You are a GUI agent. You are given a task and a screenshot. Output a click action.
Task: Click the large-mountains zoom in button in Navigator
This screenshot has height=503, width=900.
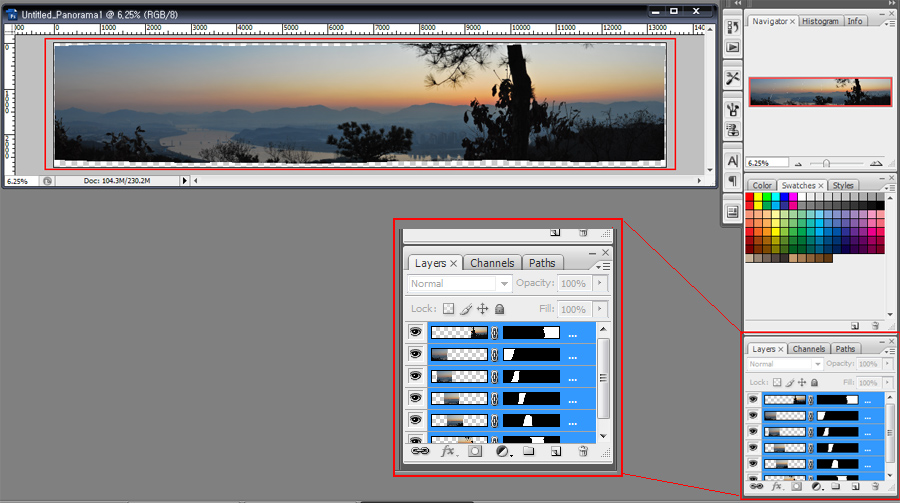(876, 162)
